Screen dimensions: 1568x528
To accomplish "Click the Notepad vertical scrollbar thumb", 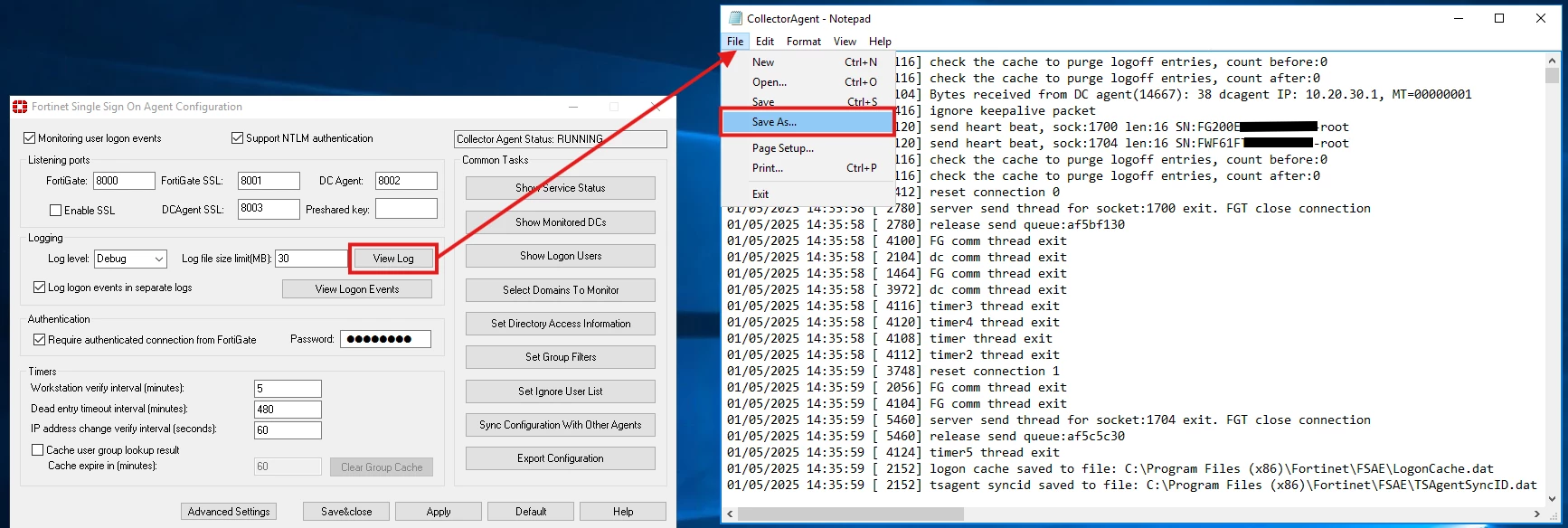I will point(1553,76).
